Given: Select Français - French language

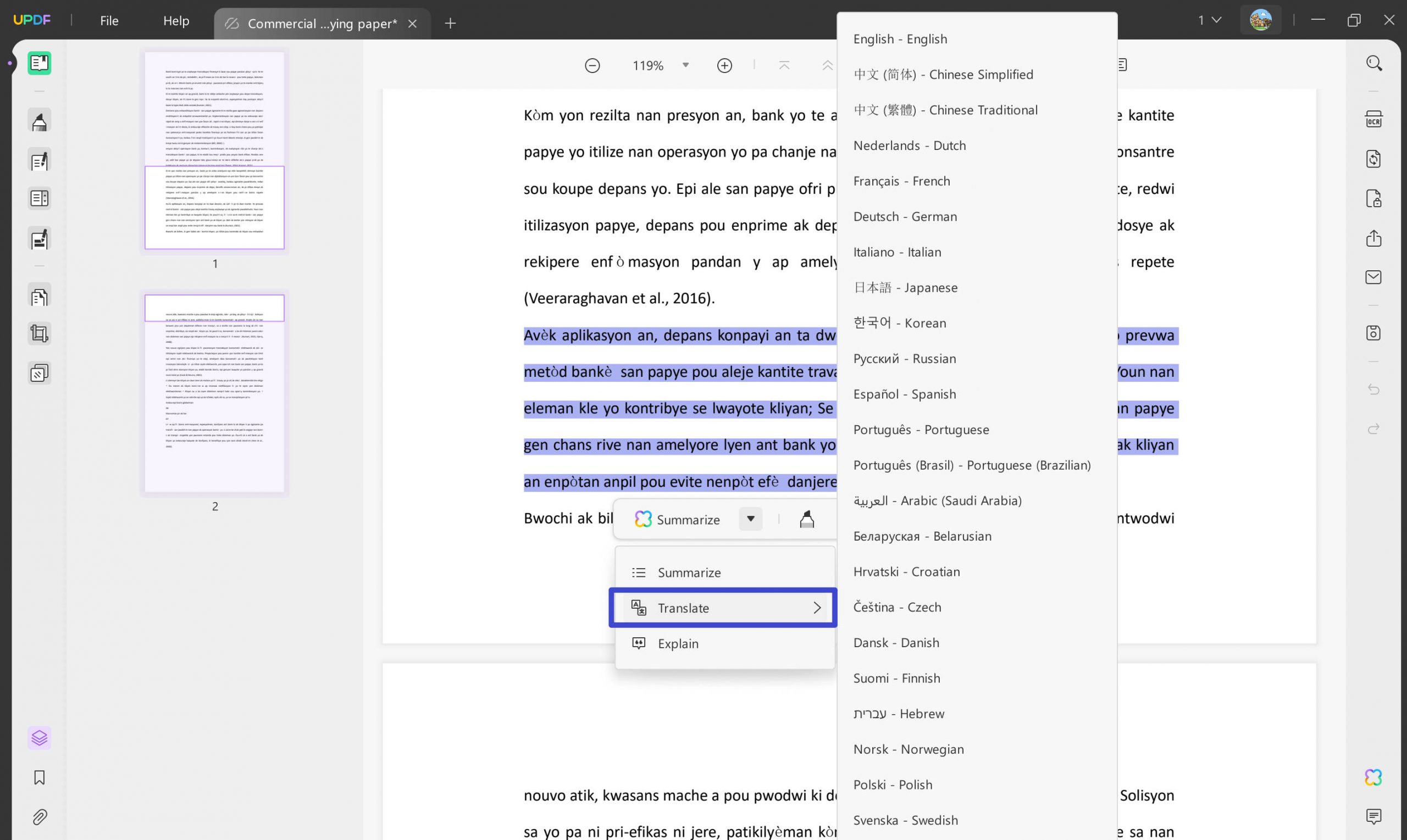Looking at the screenshot, I should tap(977, 181).
